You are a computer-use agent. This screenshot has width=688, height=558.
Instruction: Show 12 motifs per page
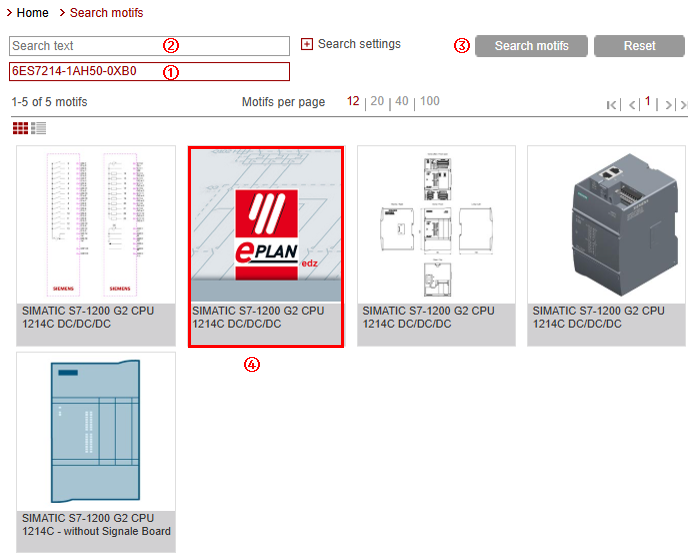353,101
